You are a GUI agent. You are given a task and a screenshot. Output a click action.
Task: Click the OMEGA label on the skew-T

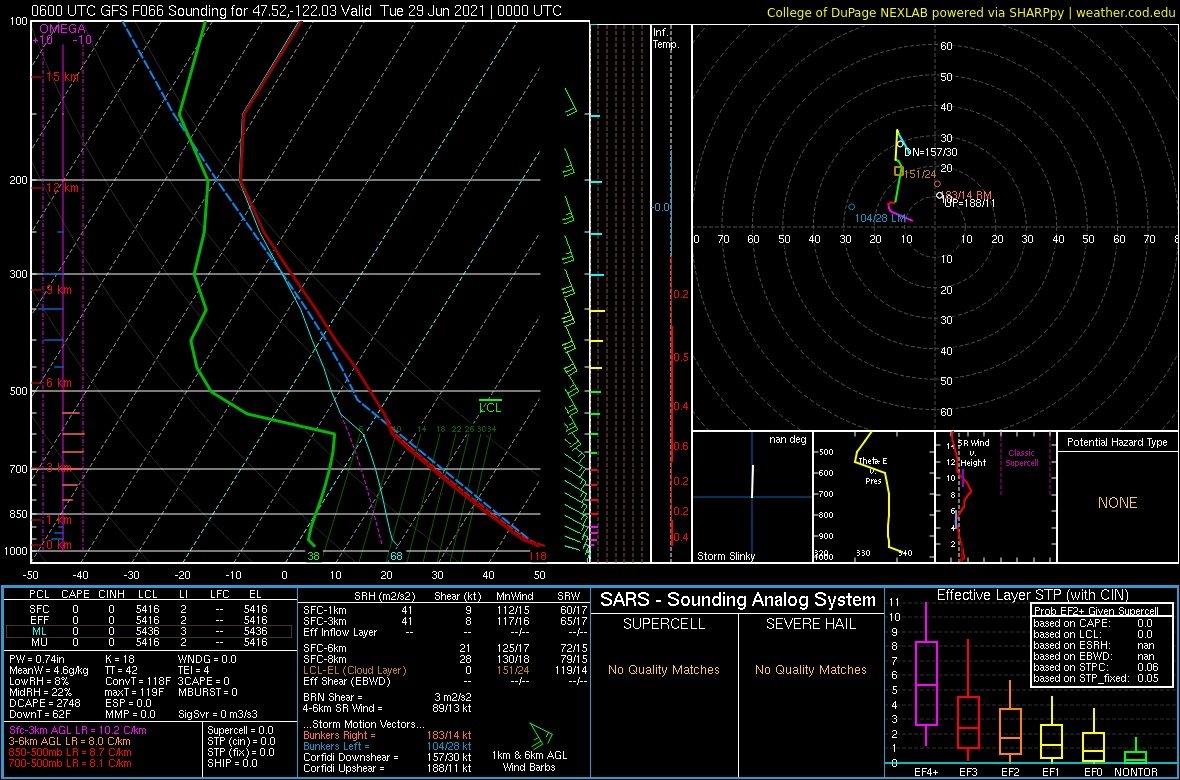pos(61,29)
